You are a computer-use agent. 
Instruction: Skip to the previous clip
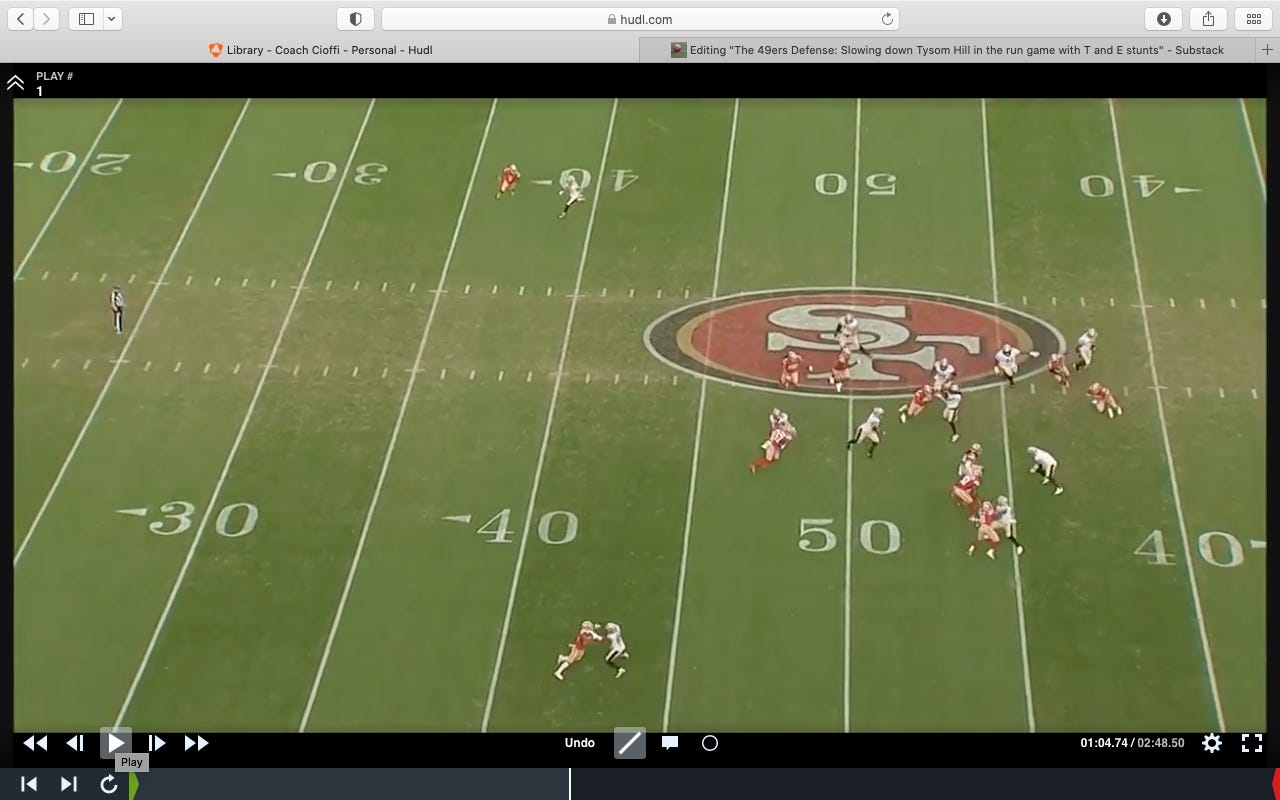tap(29, 784)
